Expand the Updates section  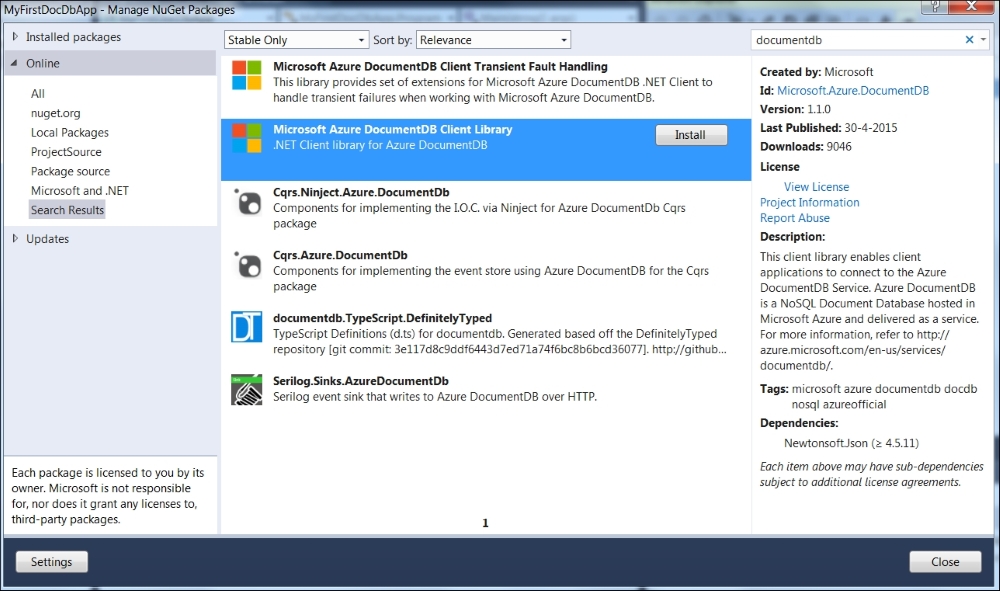pos(15,238)
